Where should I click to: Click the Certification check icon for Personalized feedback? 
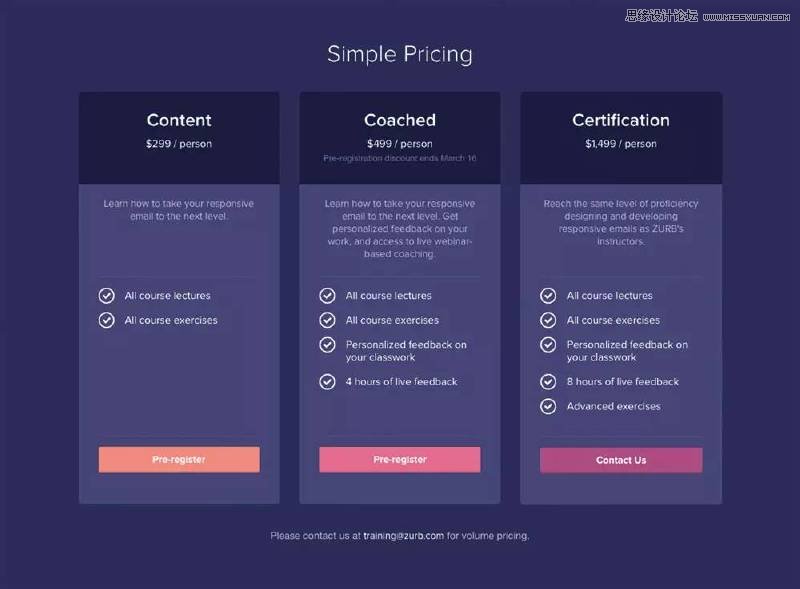(548, 345)
